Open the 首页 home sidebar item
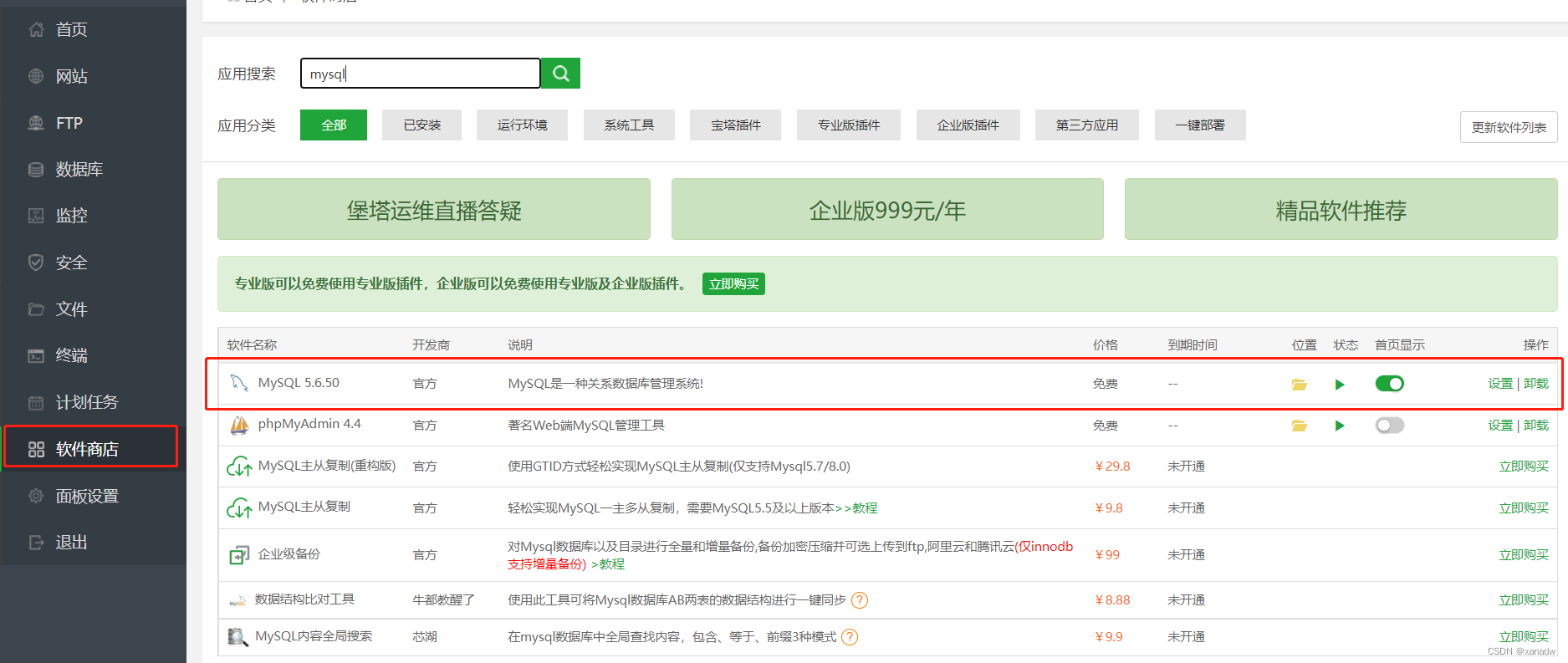 [93, 29]
